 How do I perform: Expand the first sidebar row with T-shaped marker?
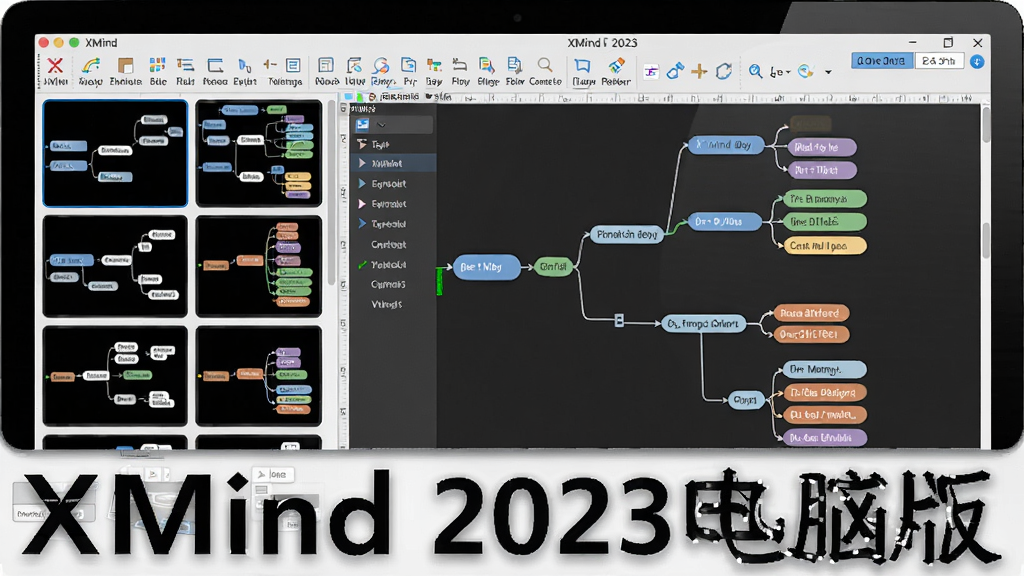click(x=362, y=144)
